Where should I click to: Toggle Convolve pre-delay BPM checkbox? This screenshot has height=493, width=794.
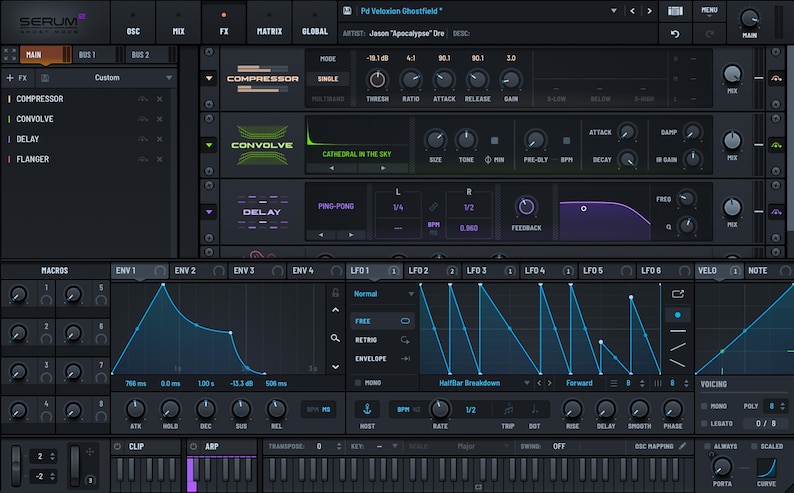[566, 141]
